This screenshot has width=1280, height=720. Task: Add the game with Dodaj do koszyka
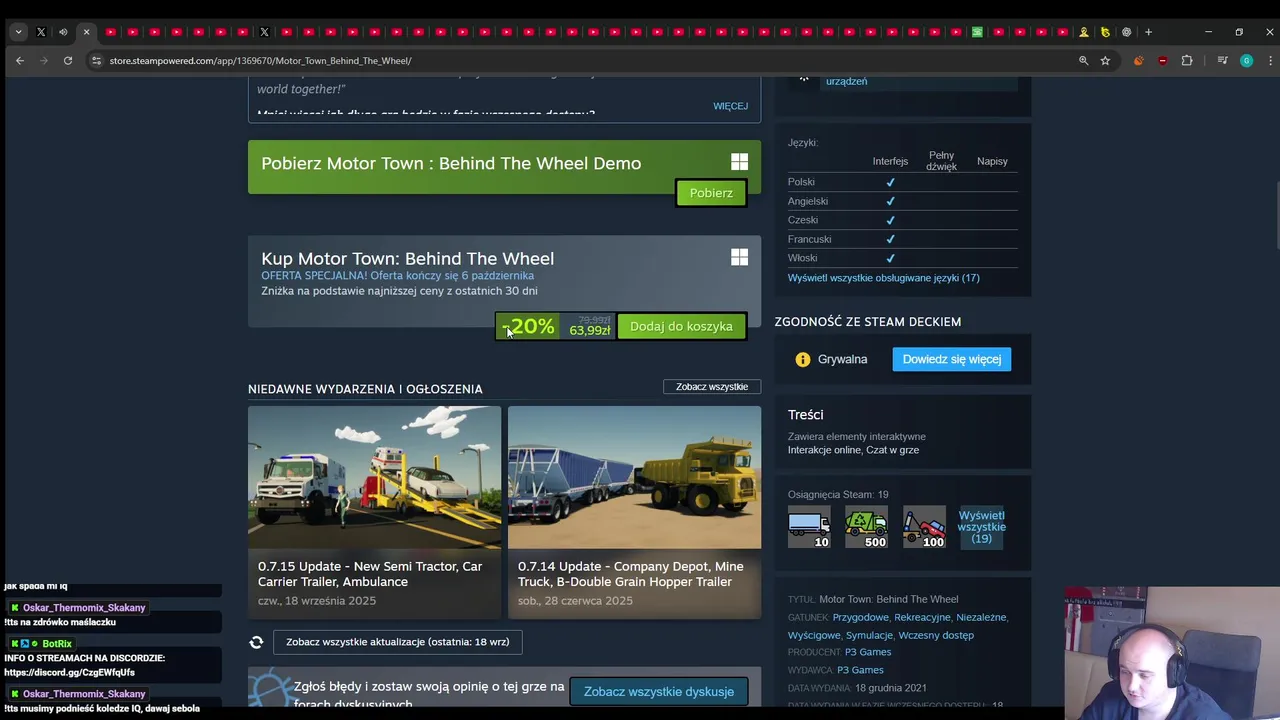[x=681, y=326]
